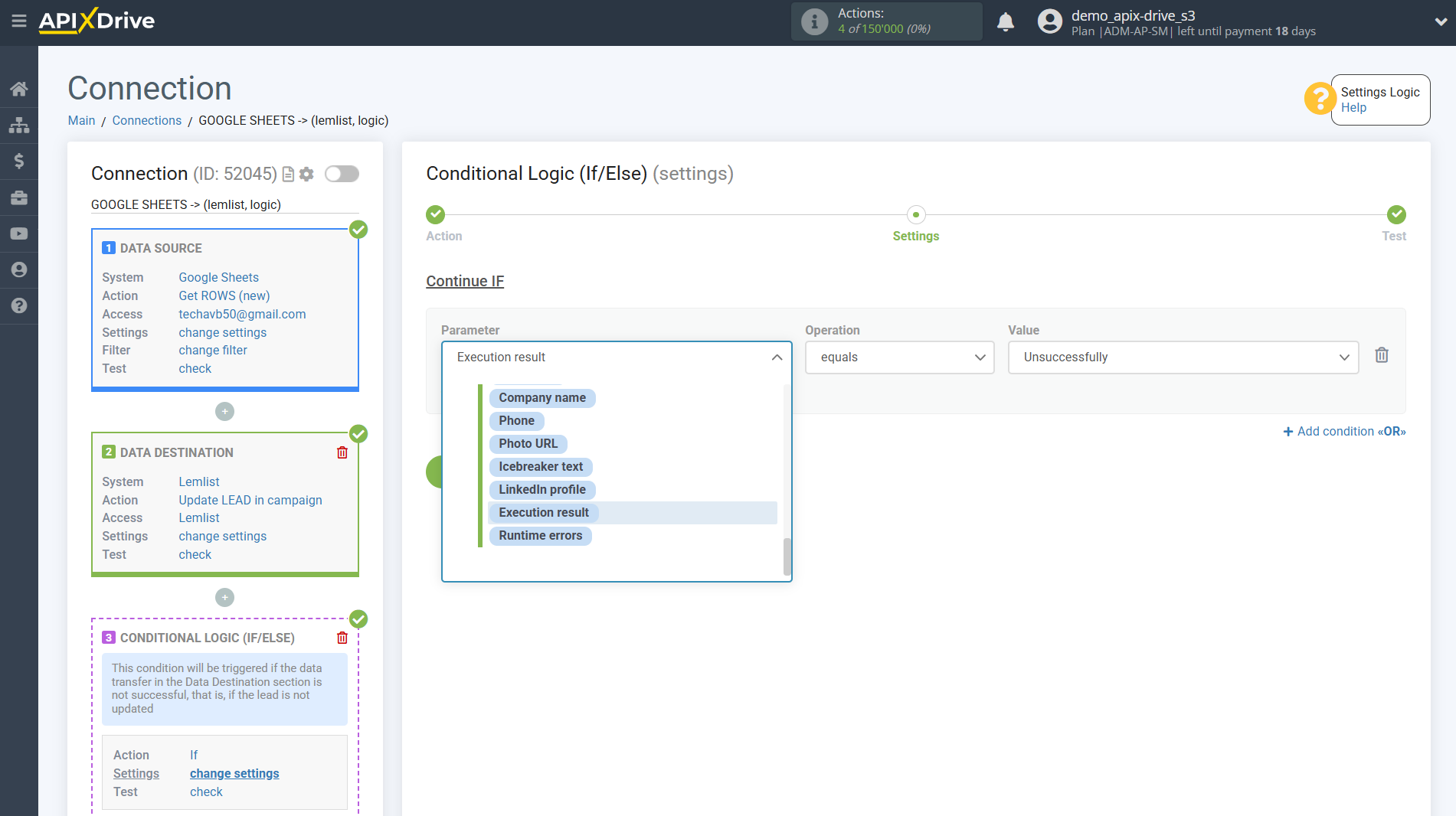Viewport: 1456px width, 816px height.
Task: Open the briefcase sidebar icon
Action: click(x=19, y=197)
